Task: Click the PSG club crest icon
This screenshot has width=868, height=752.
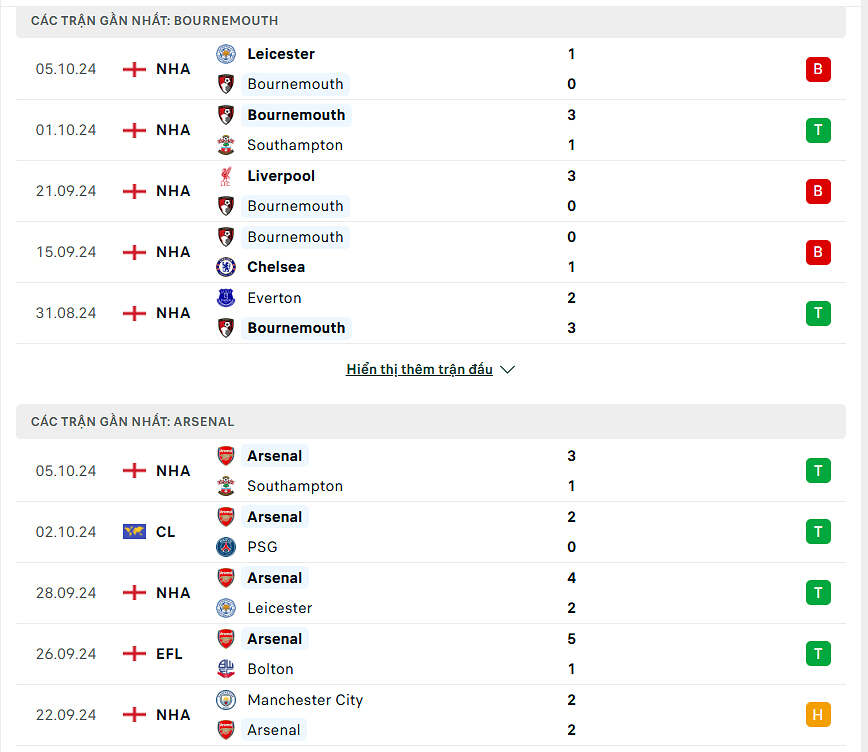Action: (226, 547)
